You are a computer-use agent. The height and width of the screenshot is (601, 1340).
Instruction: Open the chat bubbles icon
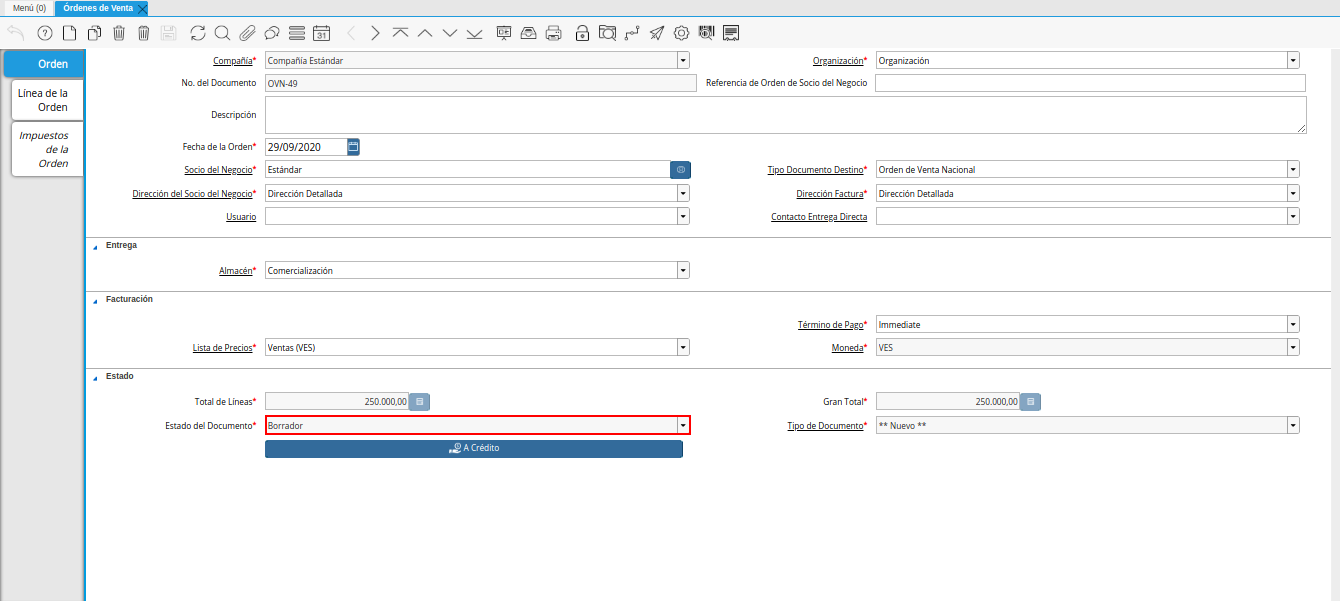pos(271,33)
